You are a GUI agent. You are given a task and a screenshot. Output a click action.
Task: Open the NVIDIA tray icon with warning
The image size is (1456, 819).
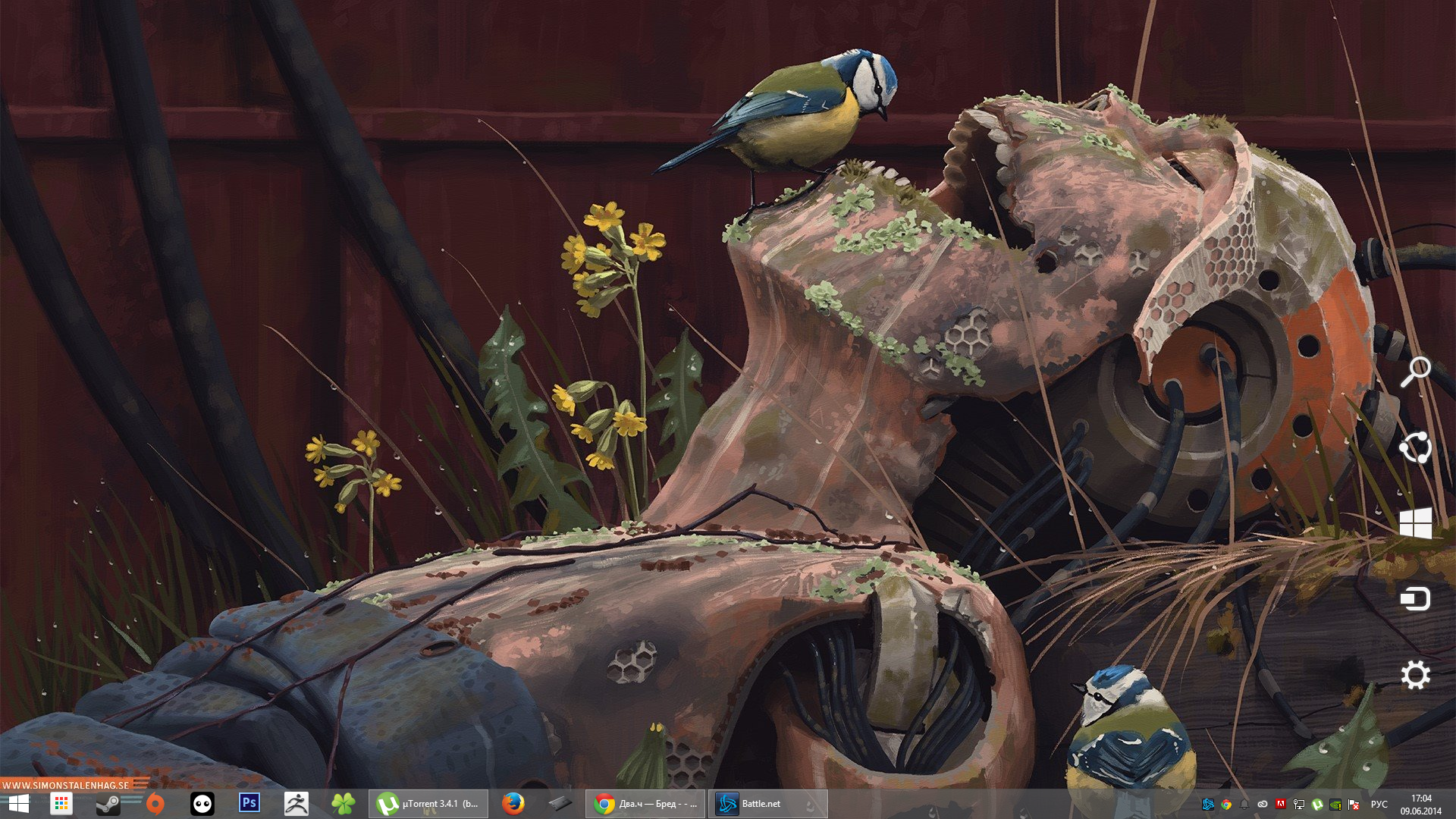pos(1335,805)
